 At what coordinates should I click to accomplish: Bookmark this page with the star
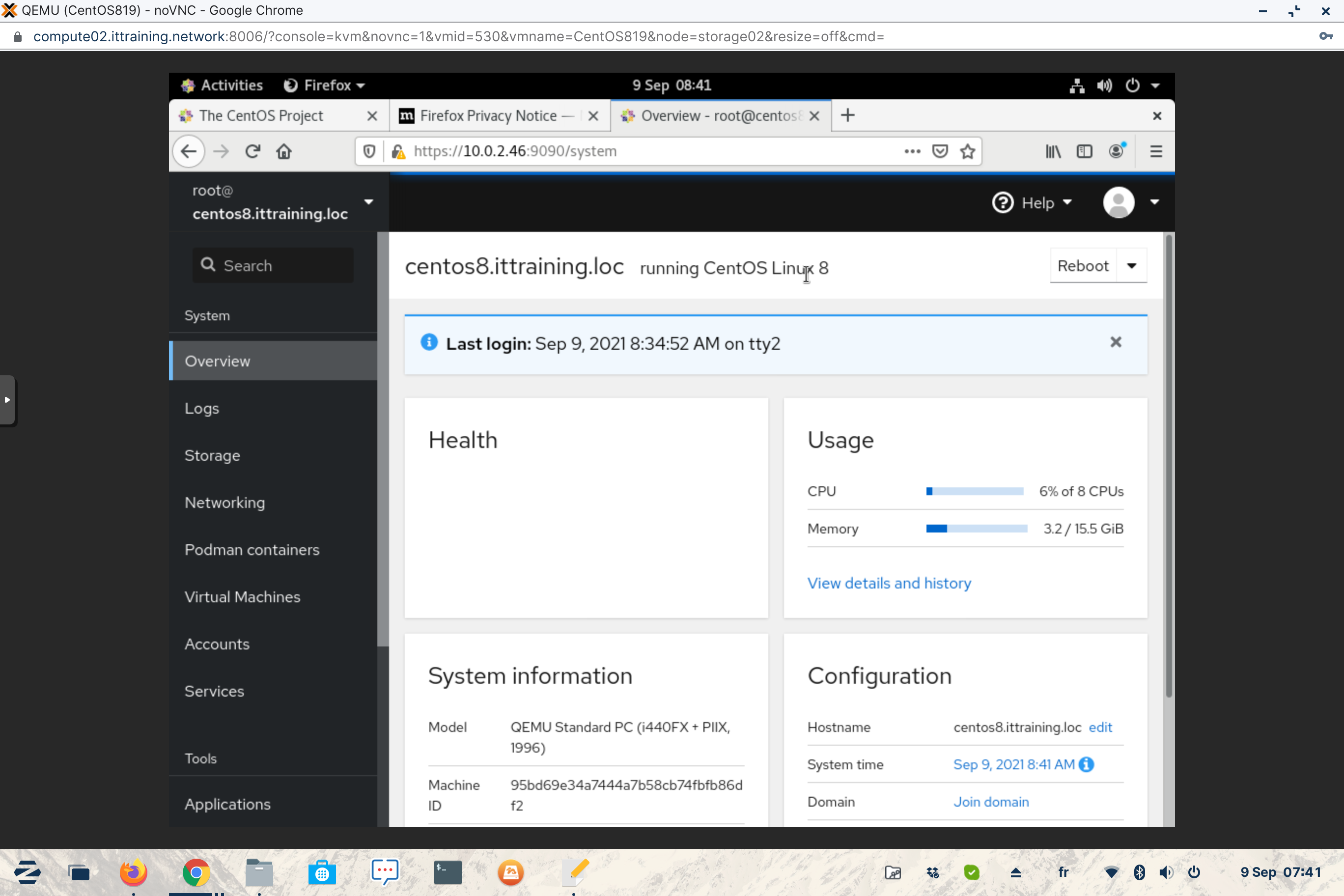pos(967,151)
